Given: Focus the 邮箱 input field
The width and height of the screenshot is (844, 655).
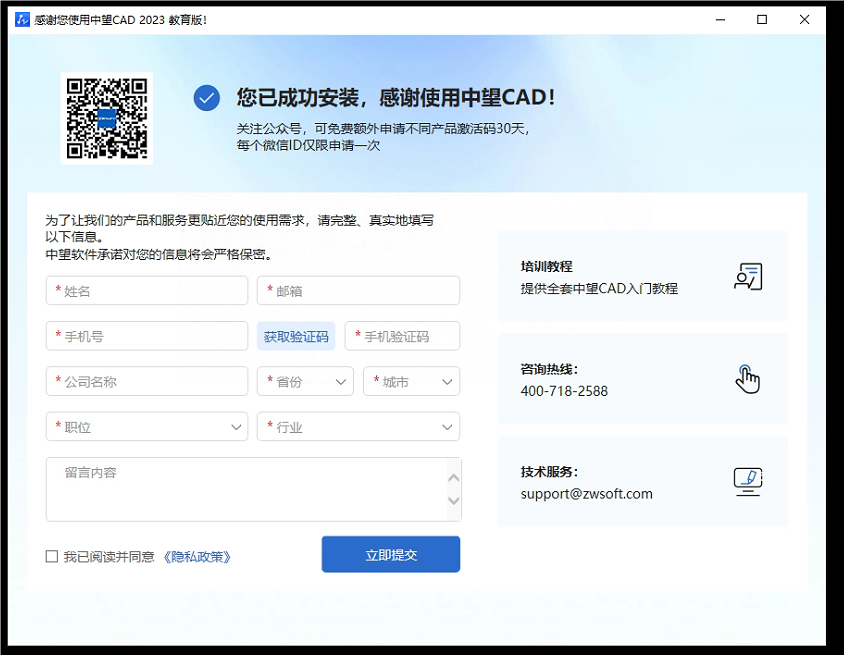Looking at the screenshot, I should (x=358, y=291).
